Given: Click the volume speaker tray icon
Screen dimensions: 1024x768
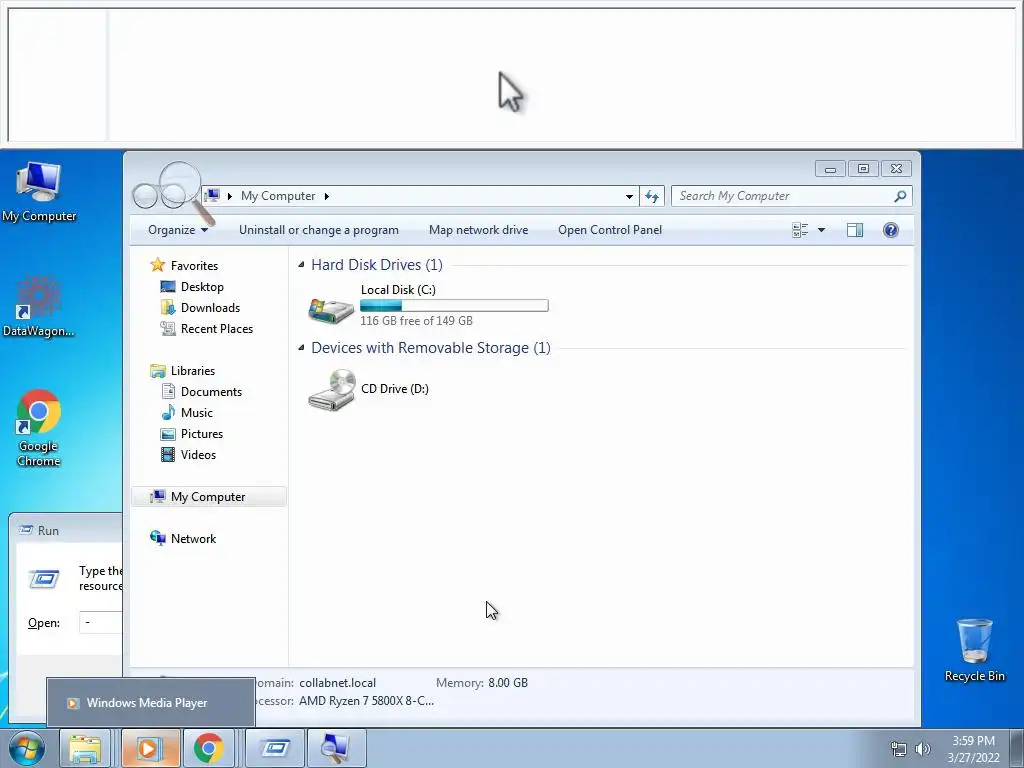Looking at the screenshot, I should coord(923,749).
